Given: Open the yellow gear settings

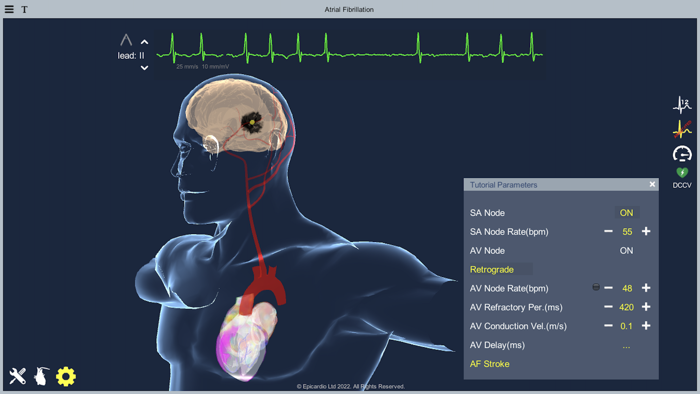Looking at the screenshot, I should [66, 377].
